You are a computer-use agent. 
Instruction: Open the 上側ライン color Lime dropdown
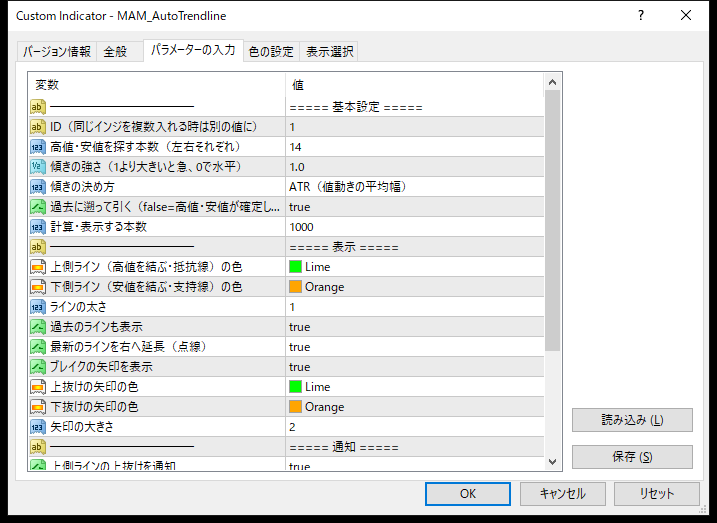pyautogui.click(x=415, y=267)
